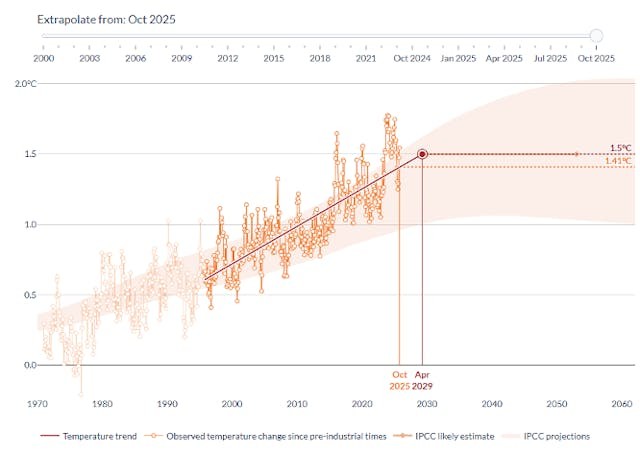Screen dimensions: 640x454
Task: Click the slider handle at Oct 2025
Action: tap(596, 36)
